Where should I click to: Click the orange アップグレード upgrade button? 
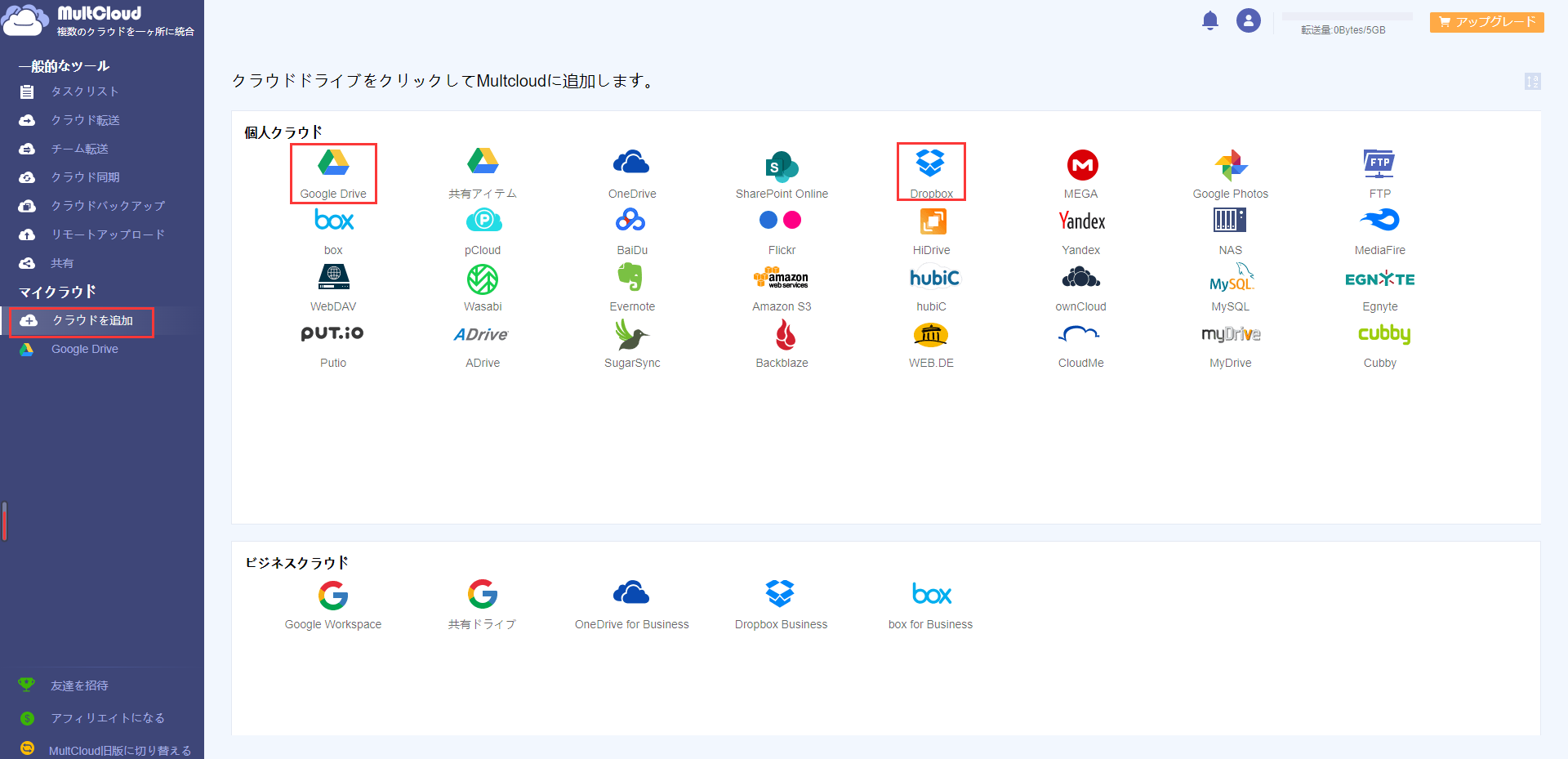[1486, 22]
